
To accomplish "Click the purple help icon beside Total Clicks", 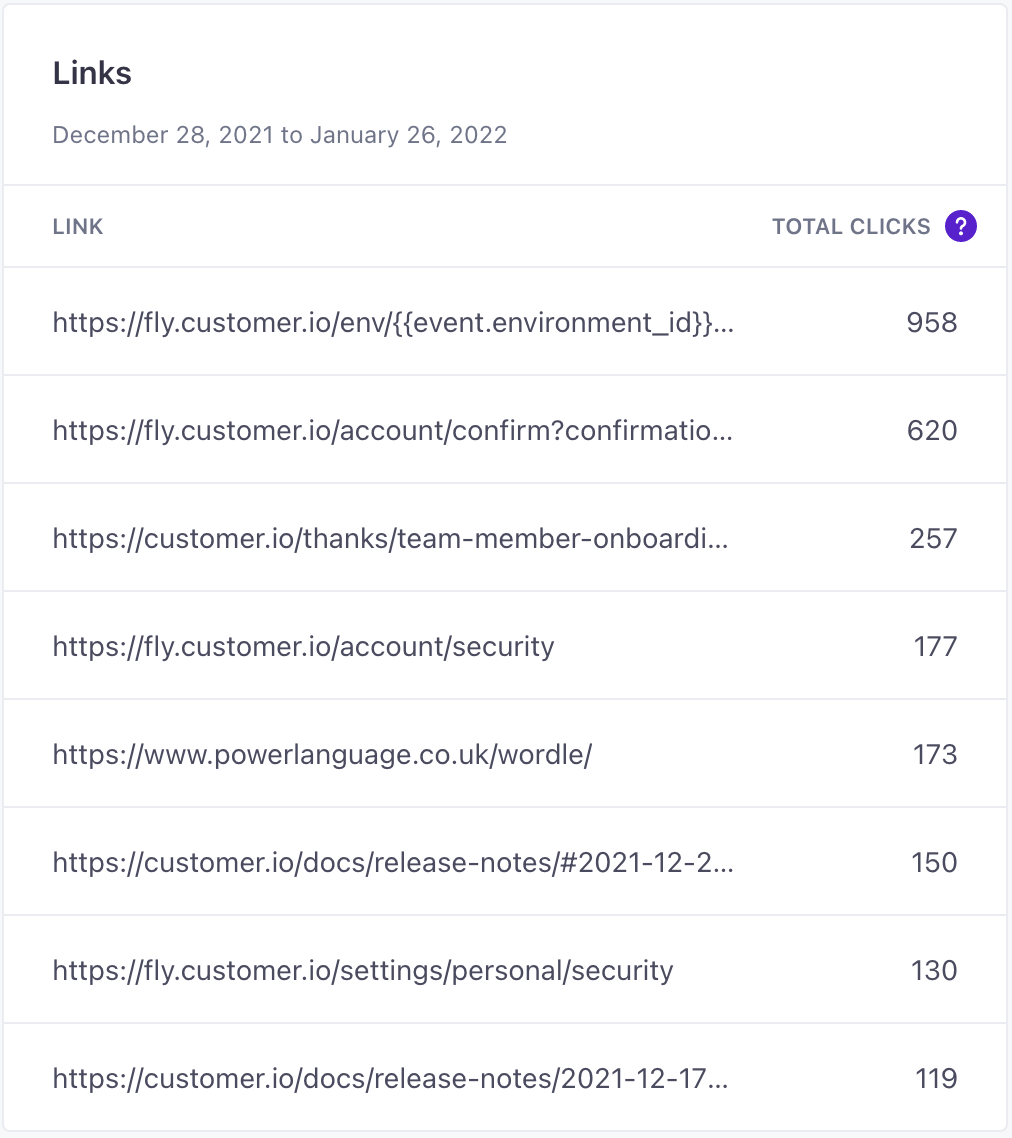I will coord(960,227).
